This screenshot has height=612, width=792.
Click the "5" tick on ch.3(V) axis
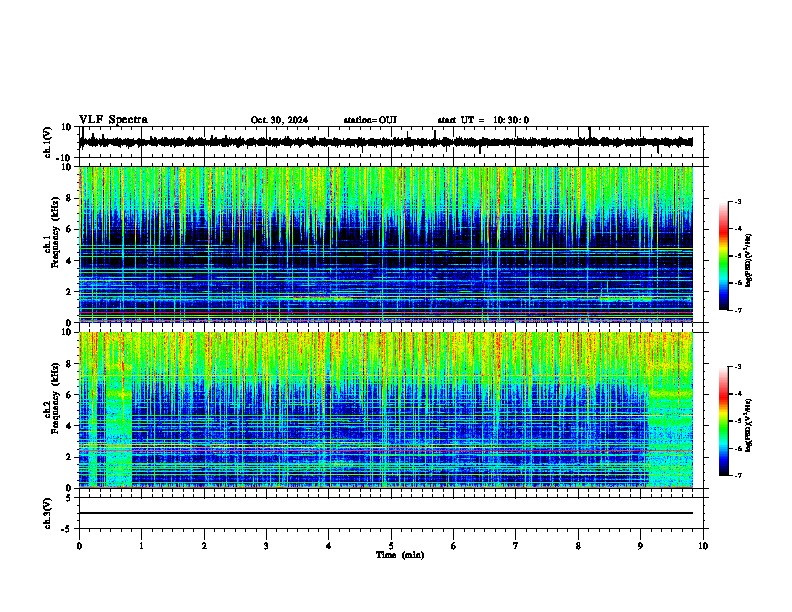pyautogui.click(x=69, y=497)
